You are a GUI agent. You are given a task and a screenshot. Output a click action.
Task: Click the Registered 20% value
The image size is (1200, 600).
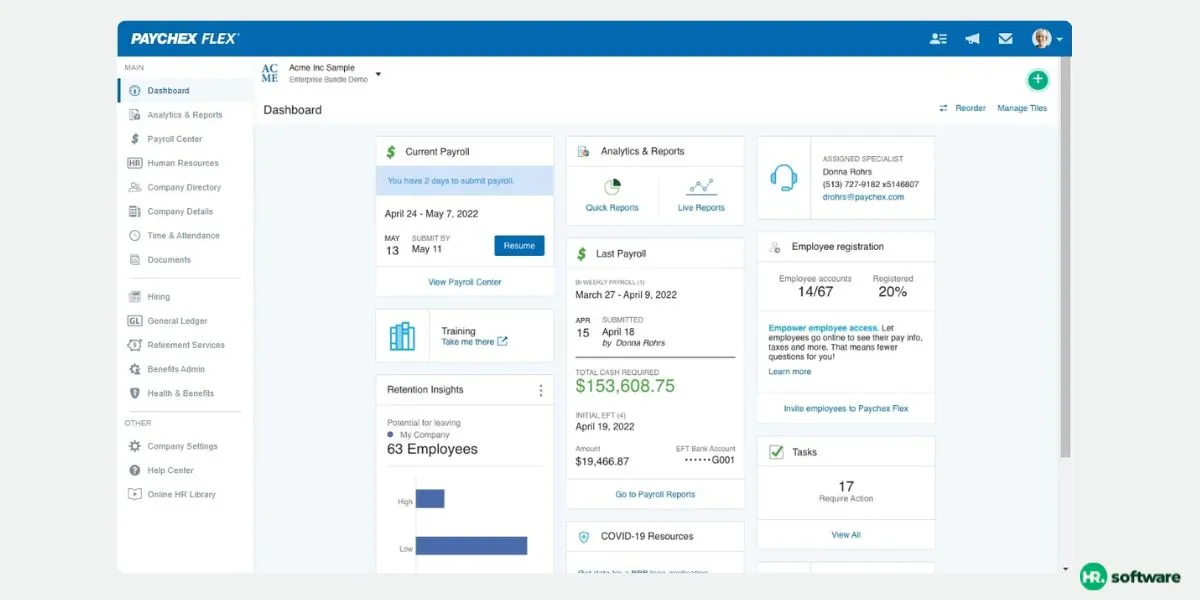(892, 292)
